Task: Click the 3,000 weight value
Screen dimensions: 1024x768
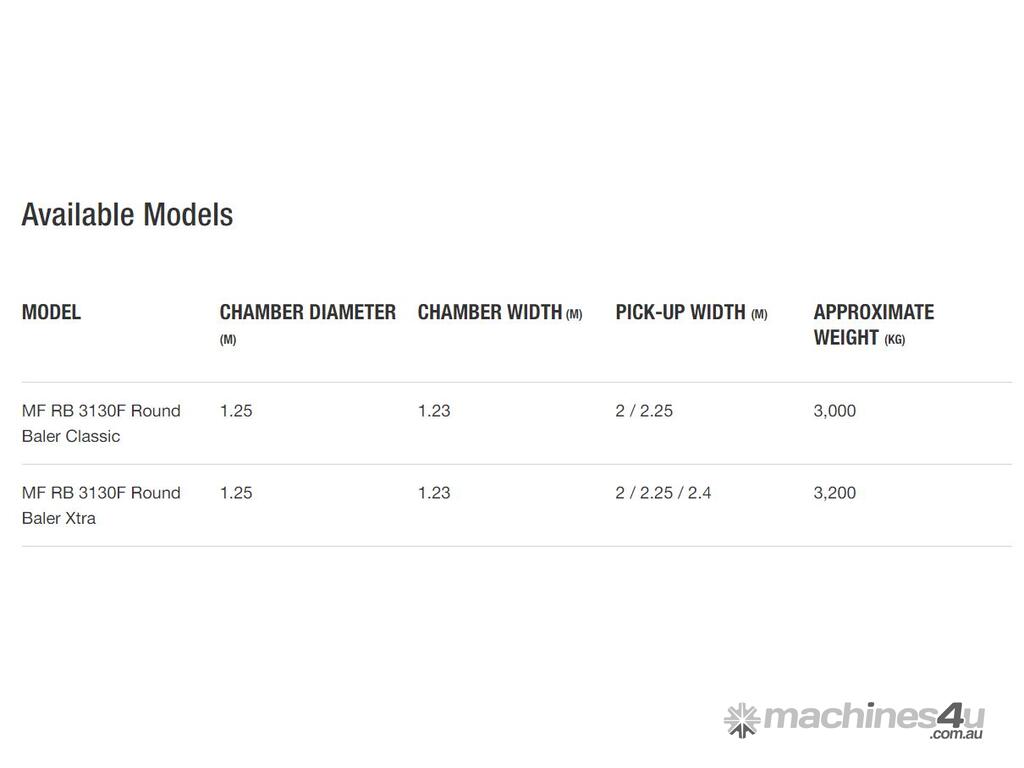Action: 834,411
